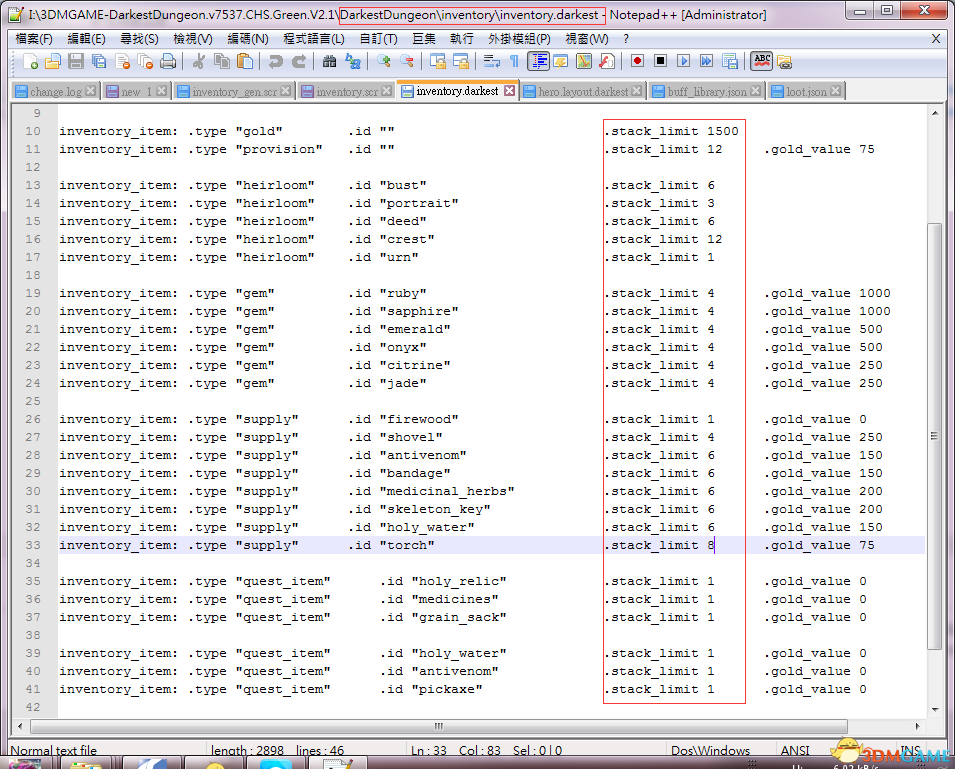Click the Save All icon
955x769 pixels.
click(x=99, y=61)
